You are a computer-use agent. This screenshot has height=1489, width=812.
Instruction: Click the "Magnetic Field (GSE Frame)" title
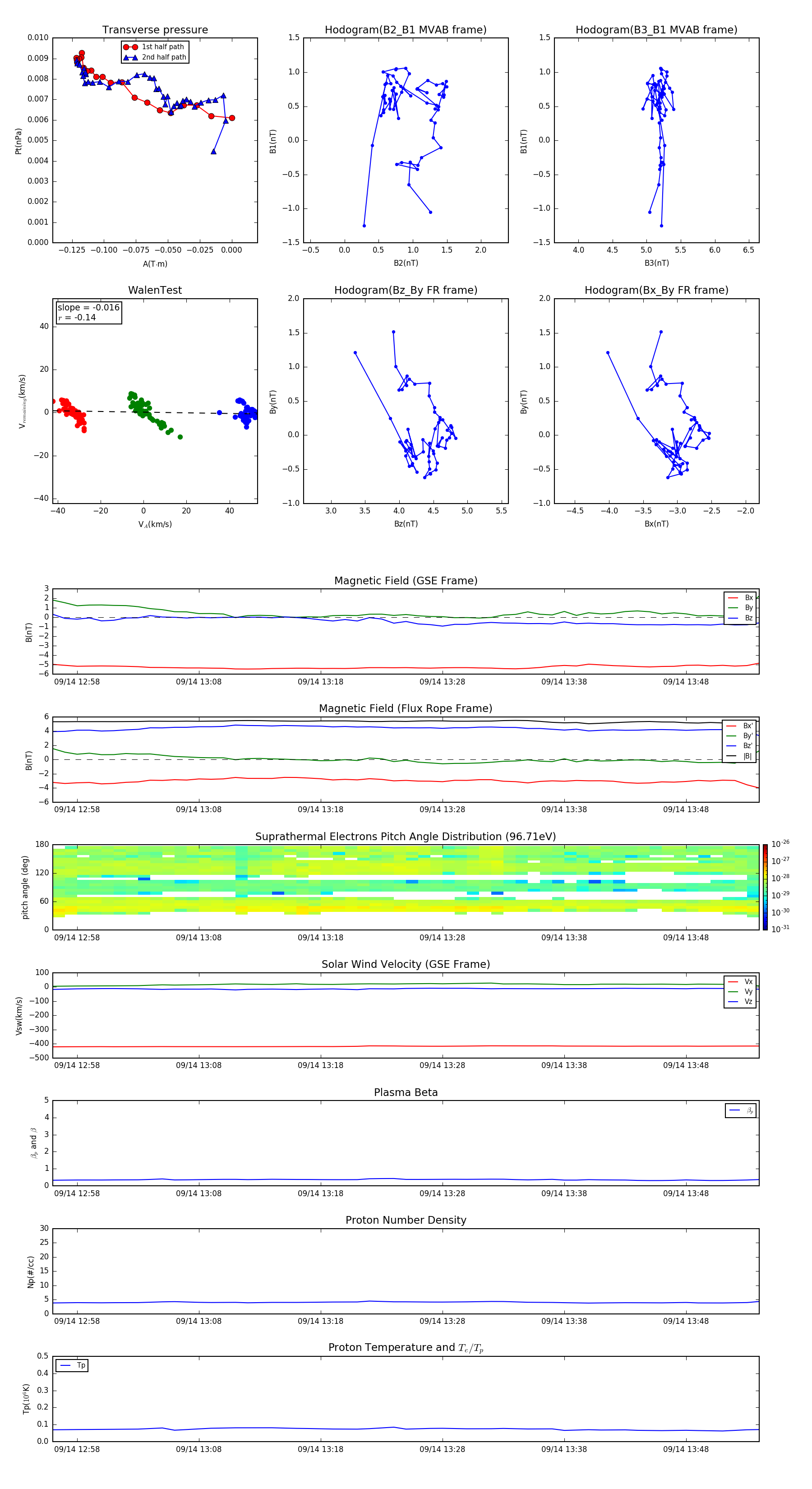[x=406, y=581]
